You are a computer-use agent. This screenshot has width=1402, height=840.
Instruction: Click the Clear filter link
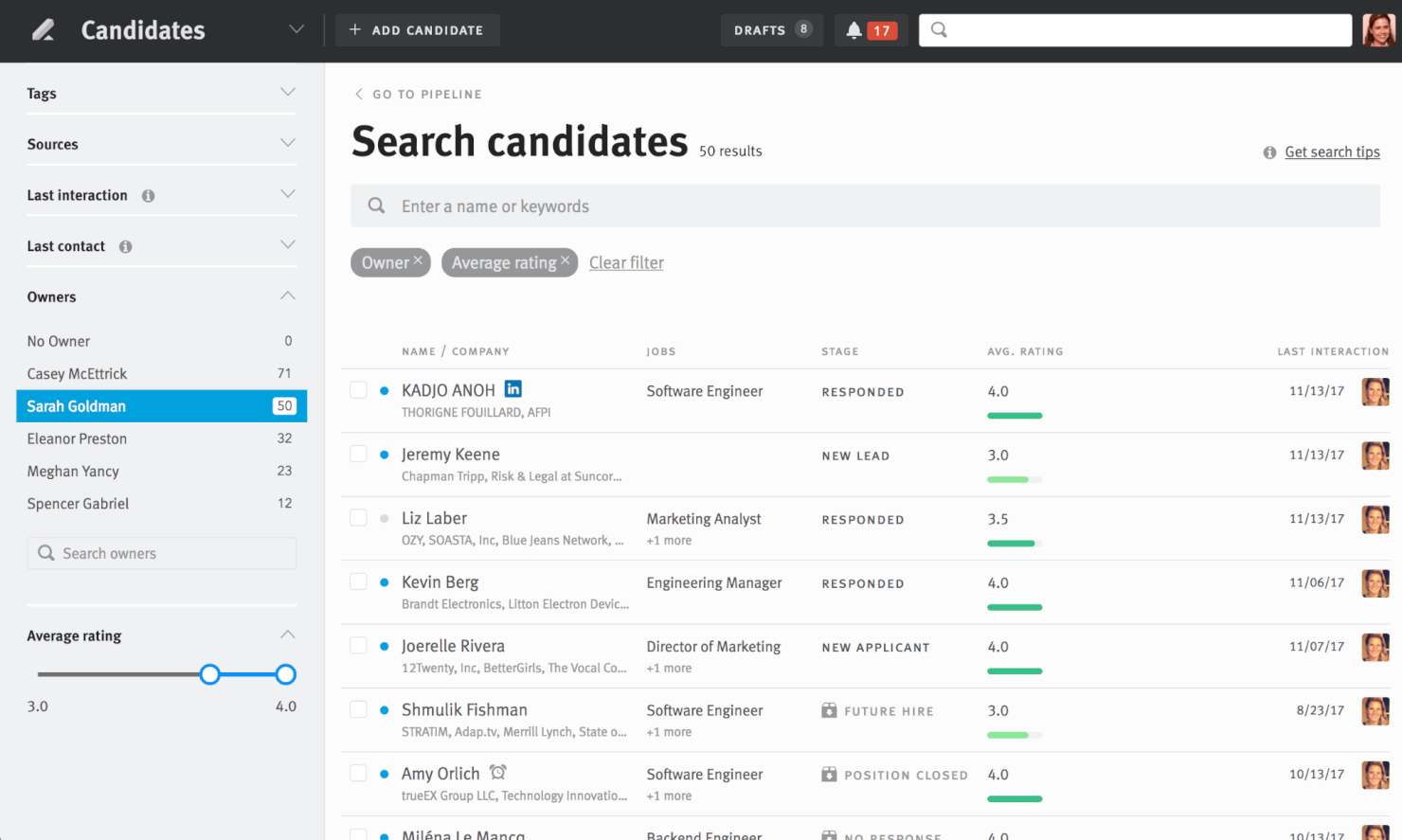point(626,263)
